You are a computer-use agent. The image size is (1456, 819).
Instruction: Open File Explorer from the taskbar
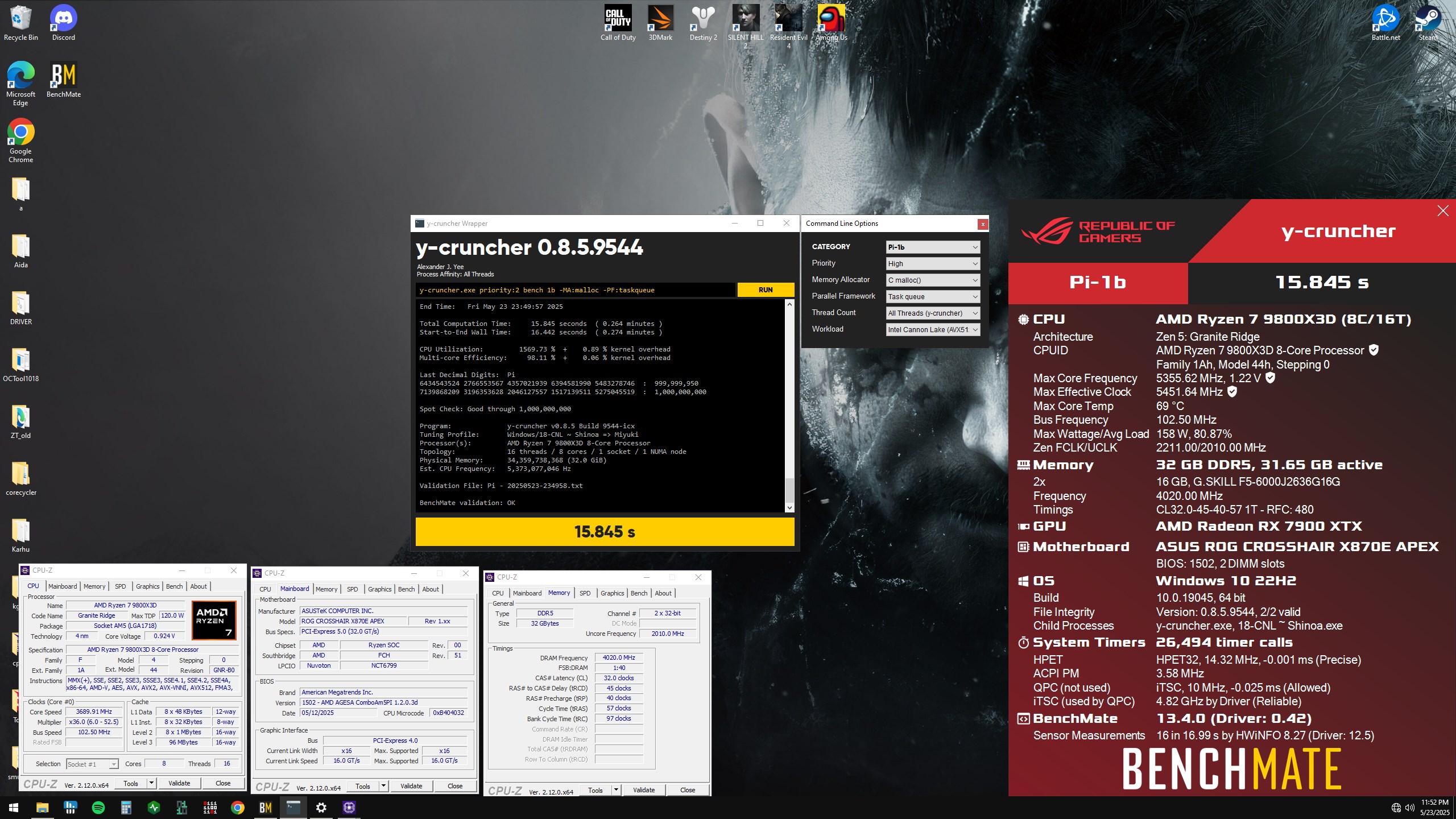(42, 807)
